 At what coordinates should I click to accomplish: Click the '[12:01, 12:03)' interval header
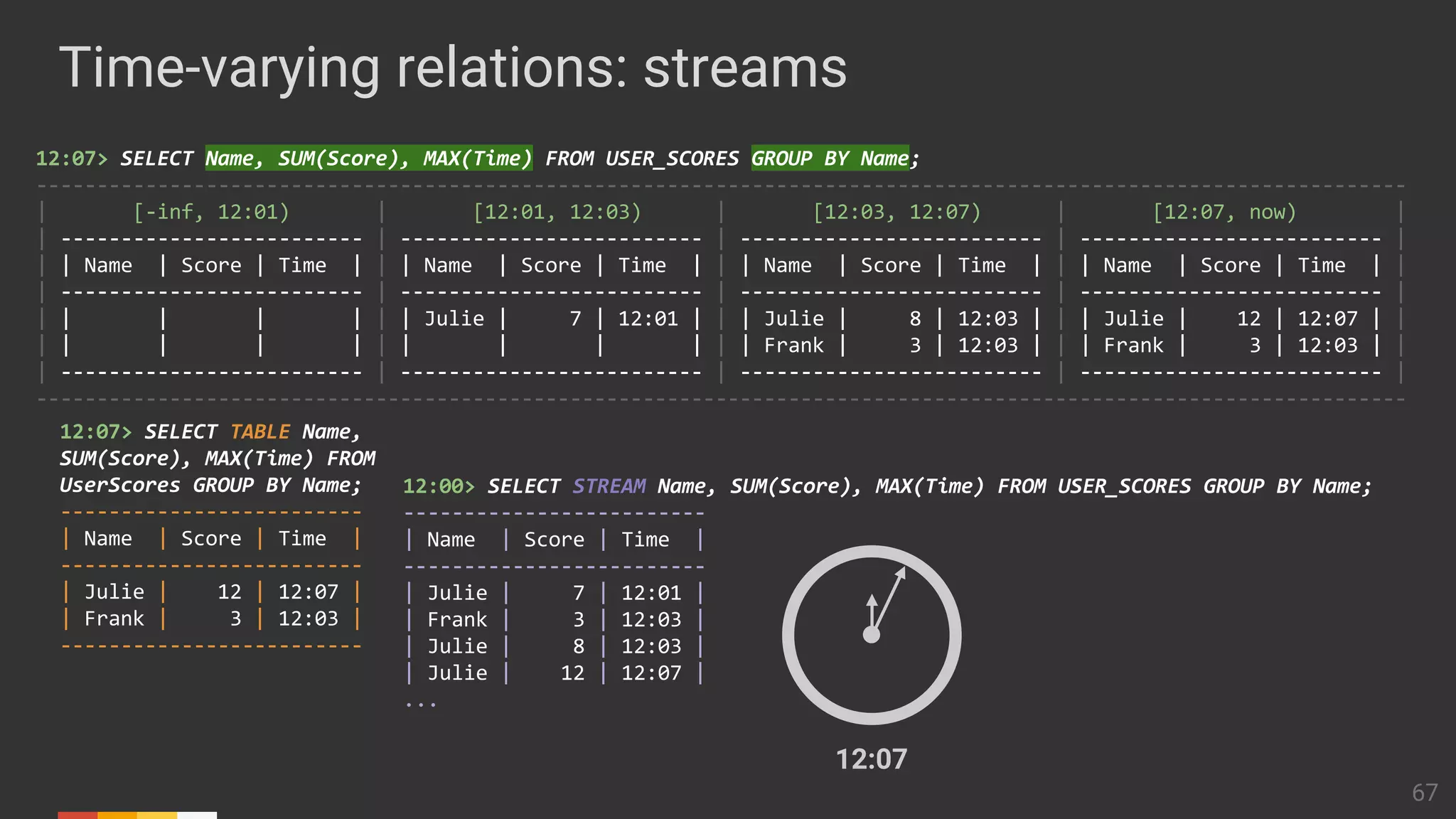click(x=557, y=212)
